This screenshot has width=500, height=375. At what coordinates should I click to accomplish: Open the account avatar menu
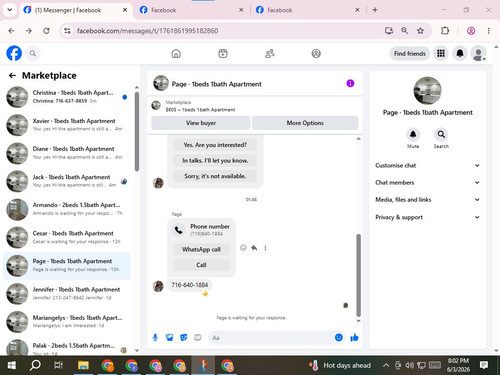click(479, 53)
